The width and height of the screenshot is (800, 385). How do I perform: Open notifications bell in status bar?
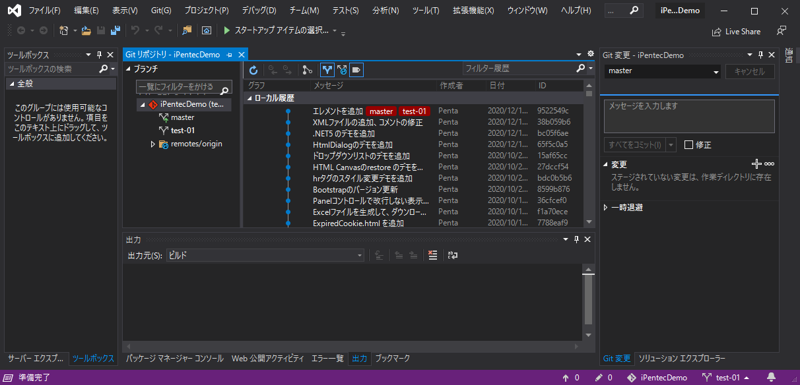772,378
